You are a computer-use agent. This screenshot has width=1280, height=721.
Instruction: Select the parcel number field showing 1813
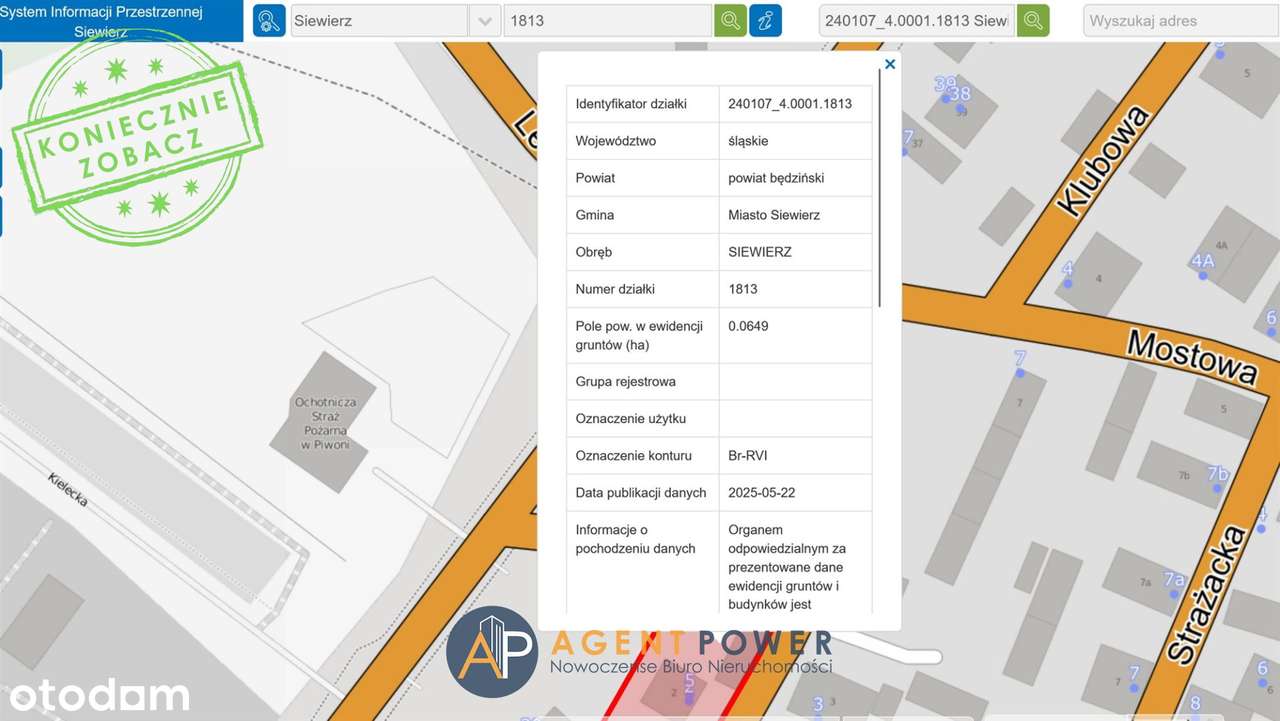pos(605,19)
